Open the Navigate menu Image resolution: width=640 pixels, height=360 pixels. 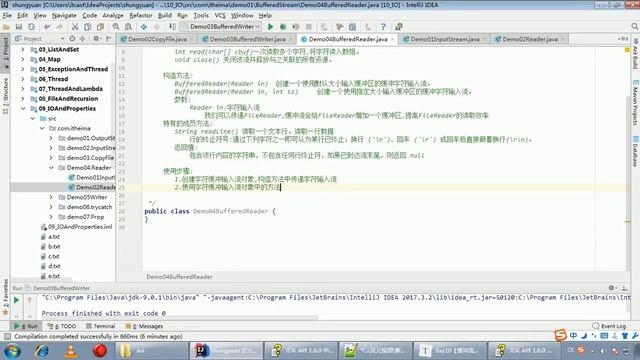64,16
